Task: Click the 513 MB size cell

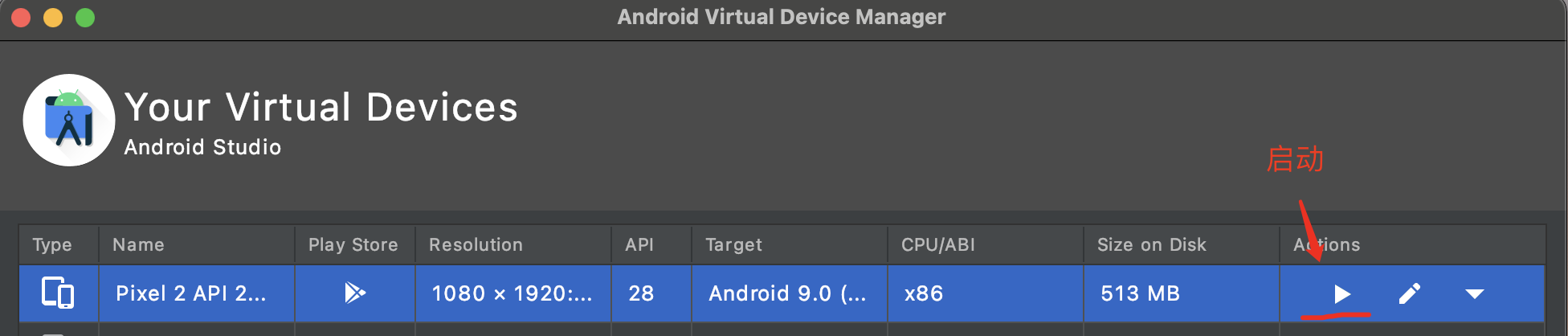Action: pyautogui.click(x=1182, y=293)
